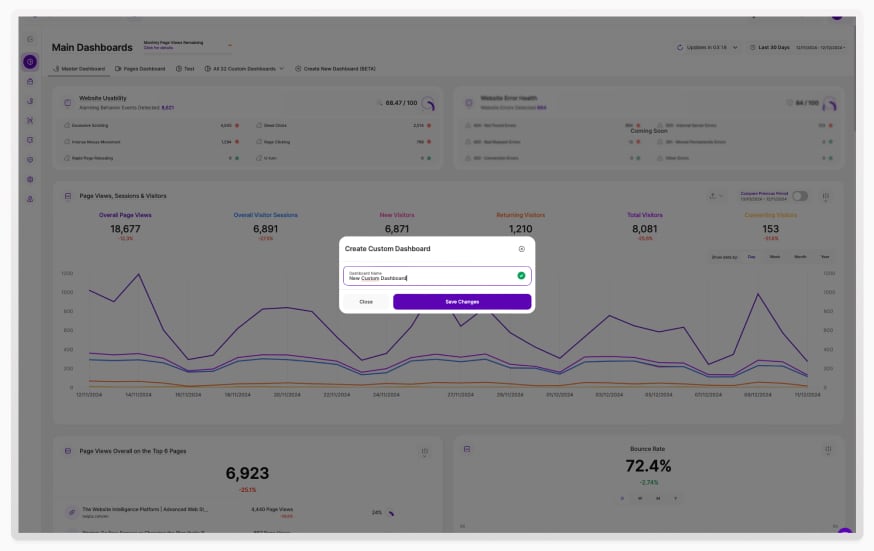
Task: Switch to the Pages Dashboard tab
Action: pos(140,69)
